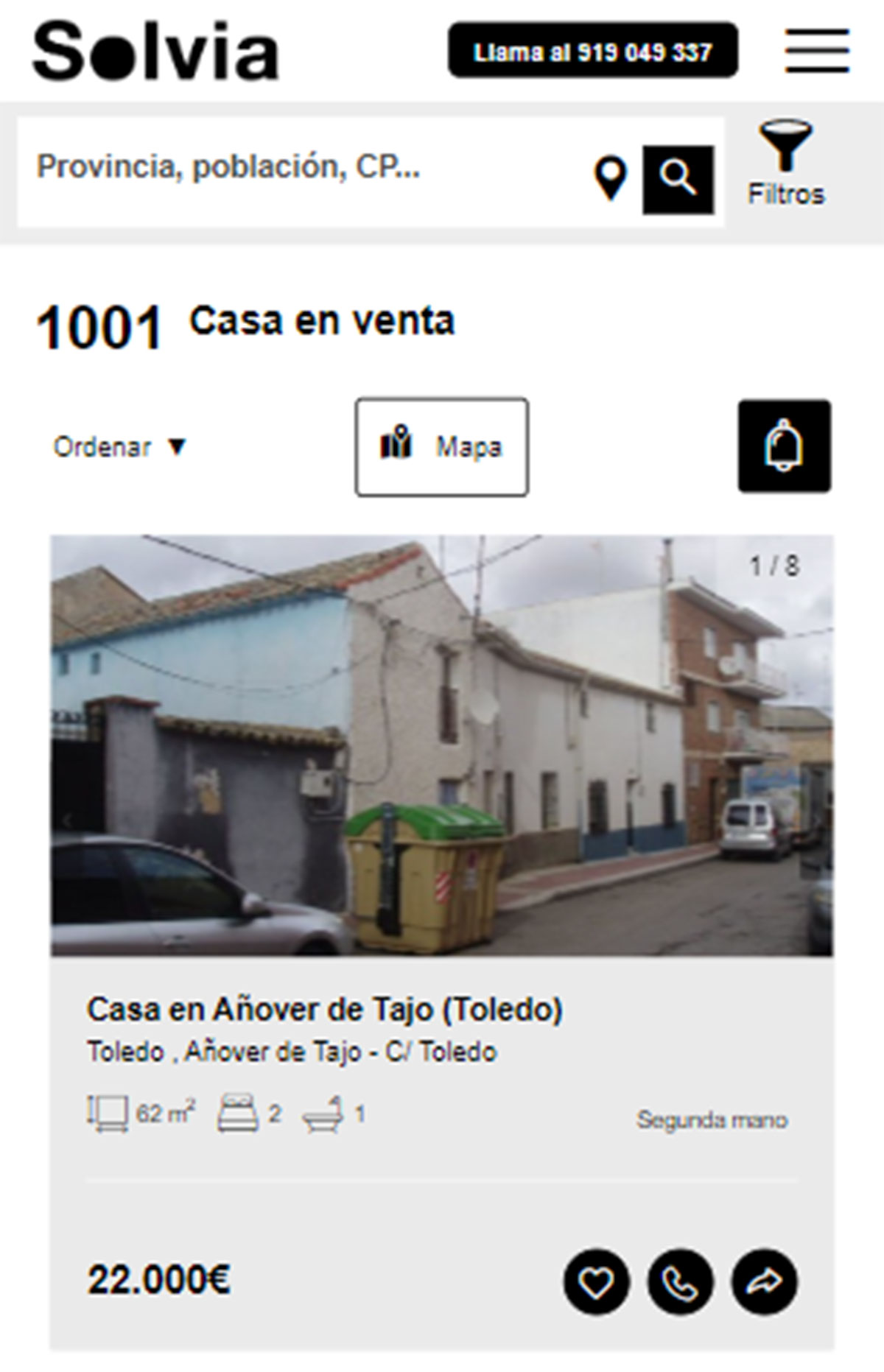Switch to Mapa view

point(442,447)
